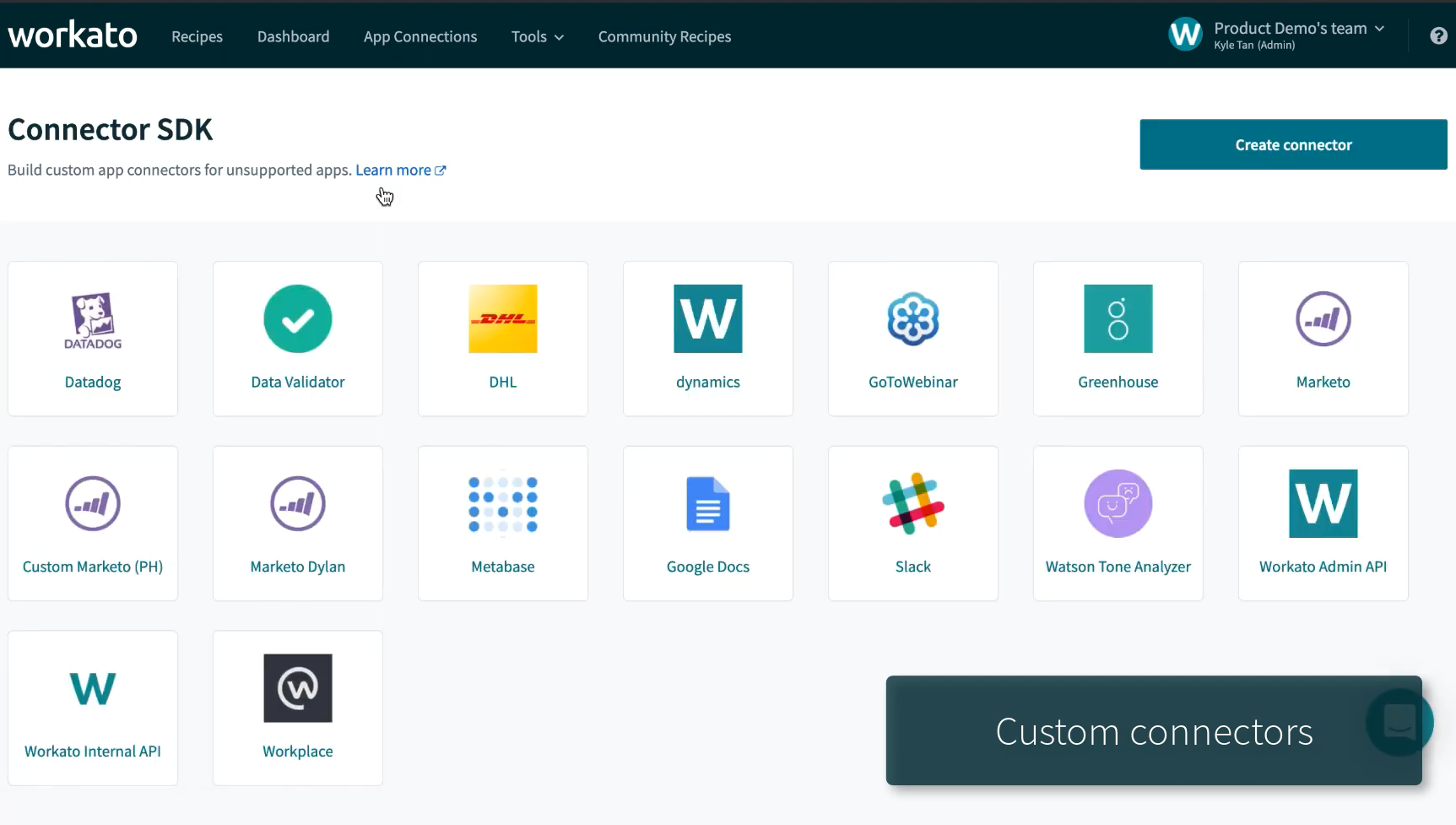This screenshot has height=825, width=1456.
Task: Select the Marketo Dylan icon
Action: [x=298, y=503]
